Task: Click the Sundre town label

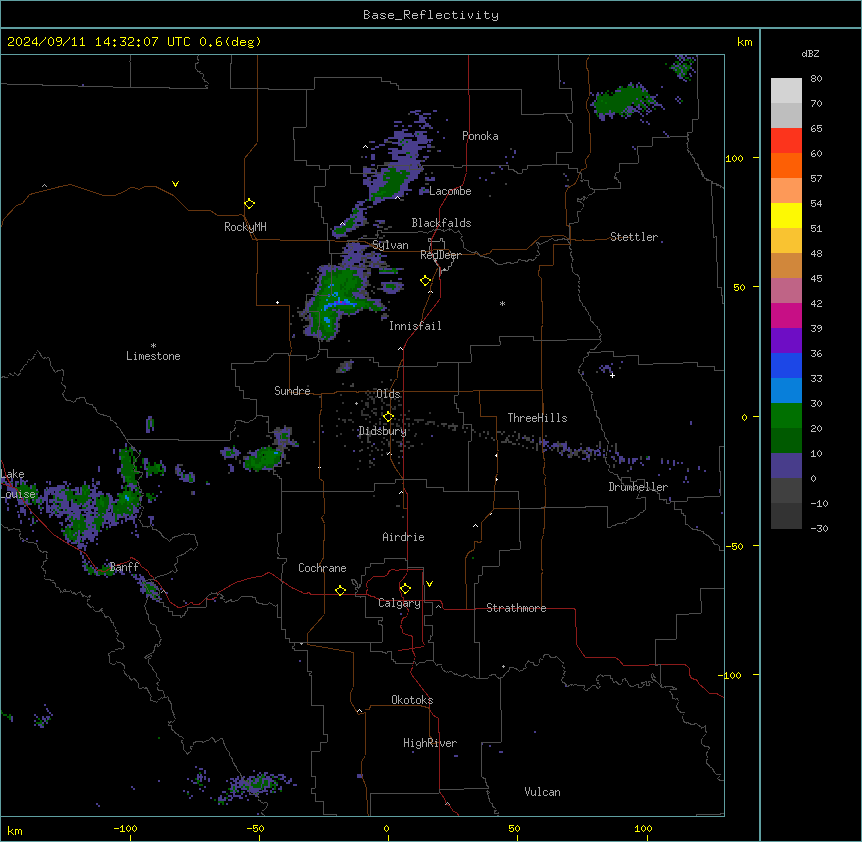Action: 292,391
